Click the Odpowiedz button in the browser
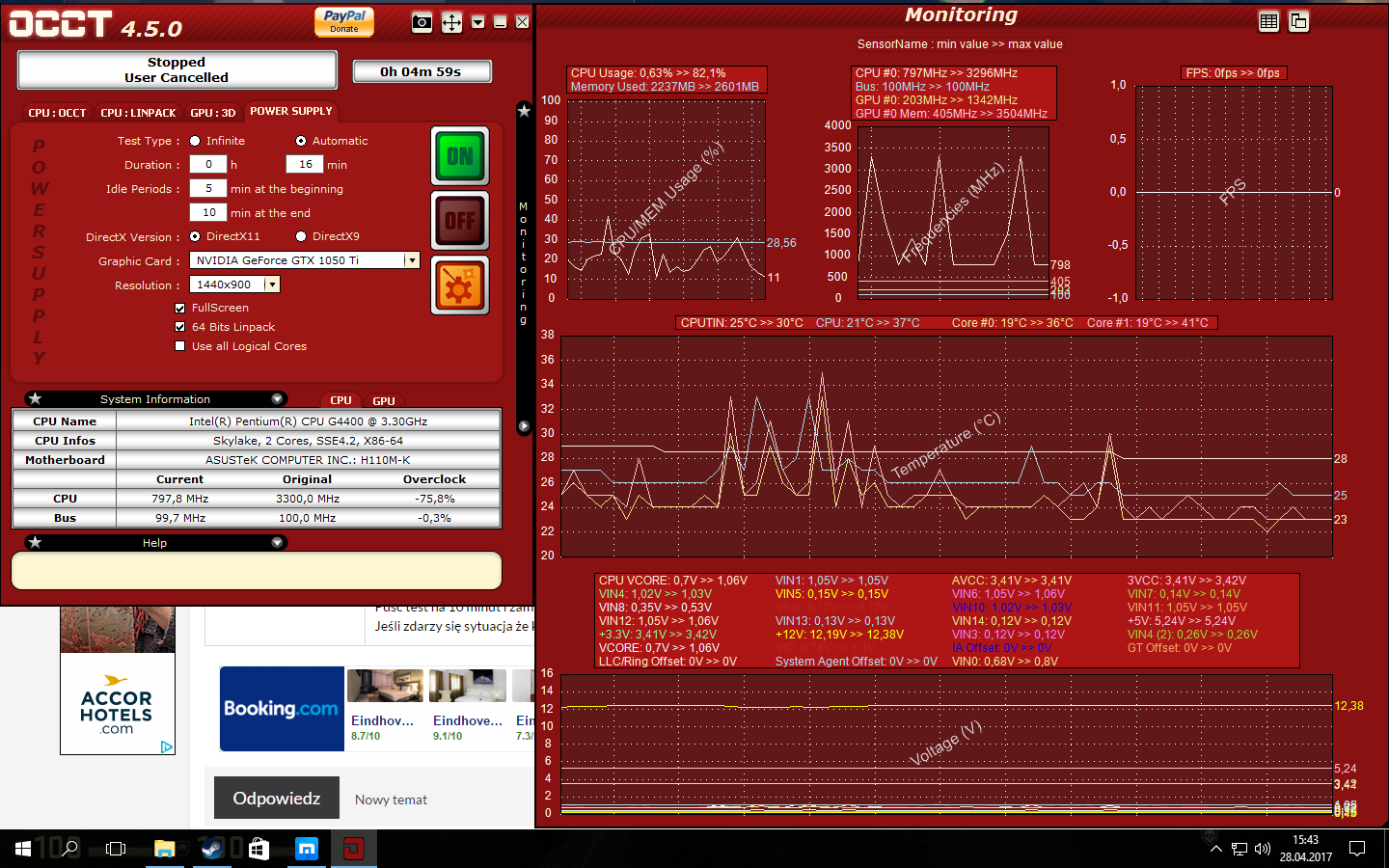This screenshot has width=1389, height=868. 277,798
